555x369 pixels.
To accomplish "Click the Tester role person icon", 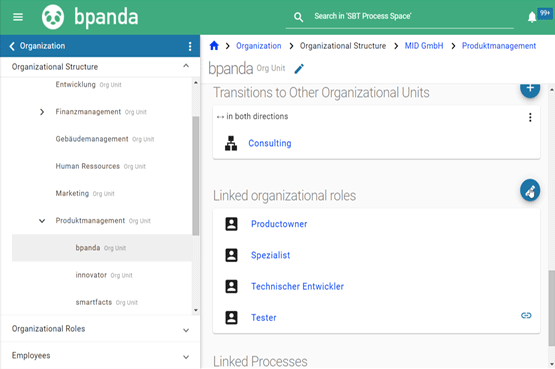I will pos(231,318).
